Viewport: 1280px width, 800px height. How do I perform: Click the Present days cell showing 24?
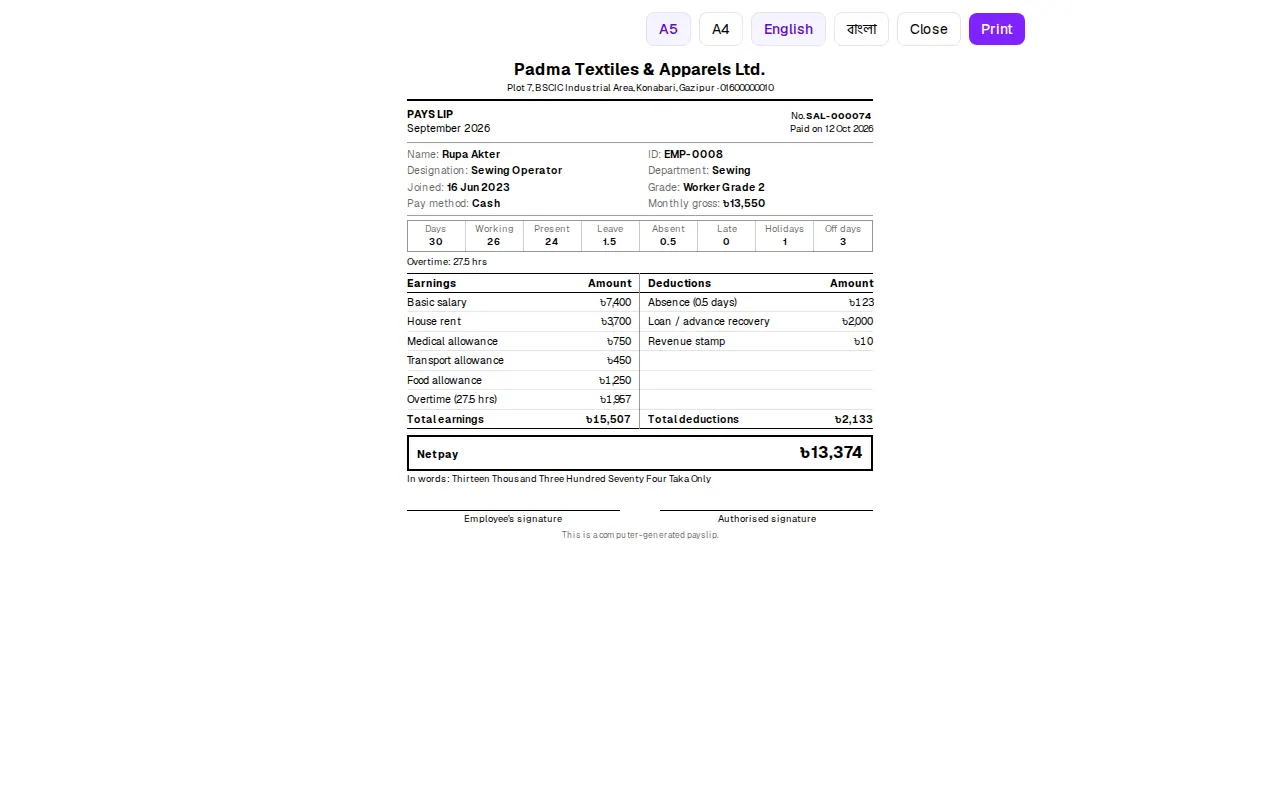point(552,236)
